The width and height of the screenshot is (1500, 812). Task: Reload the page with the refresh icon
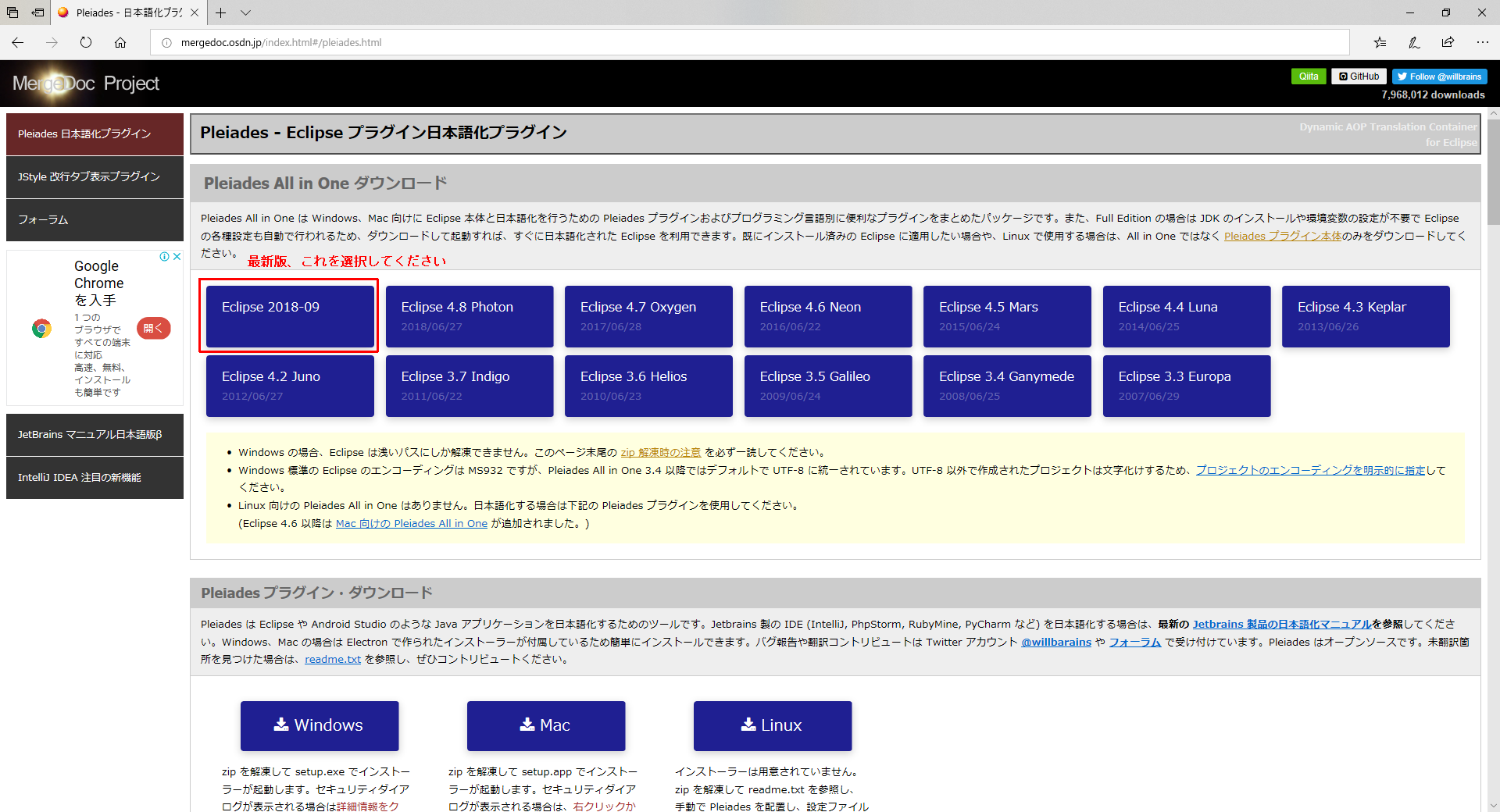(86, 42)
